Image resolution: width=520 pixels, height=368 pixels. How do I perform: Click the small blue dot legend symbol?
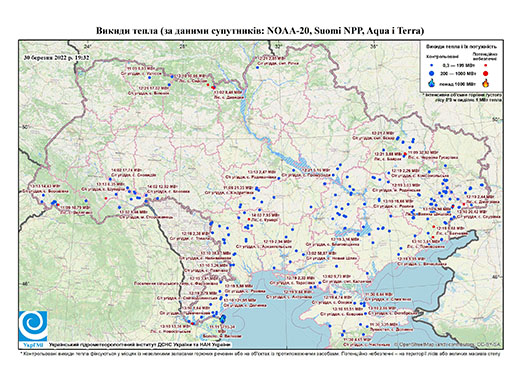(x=432, y=66)
